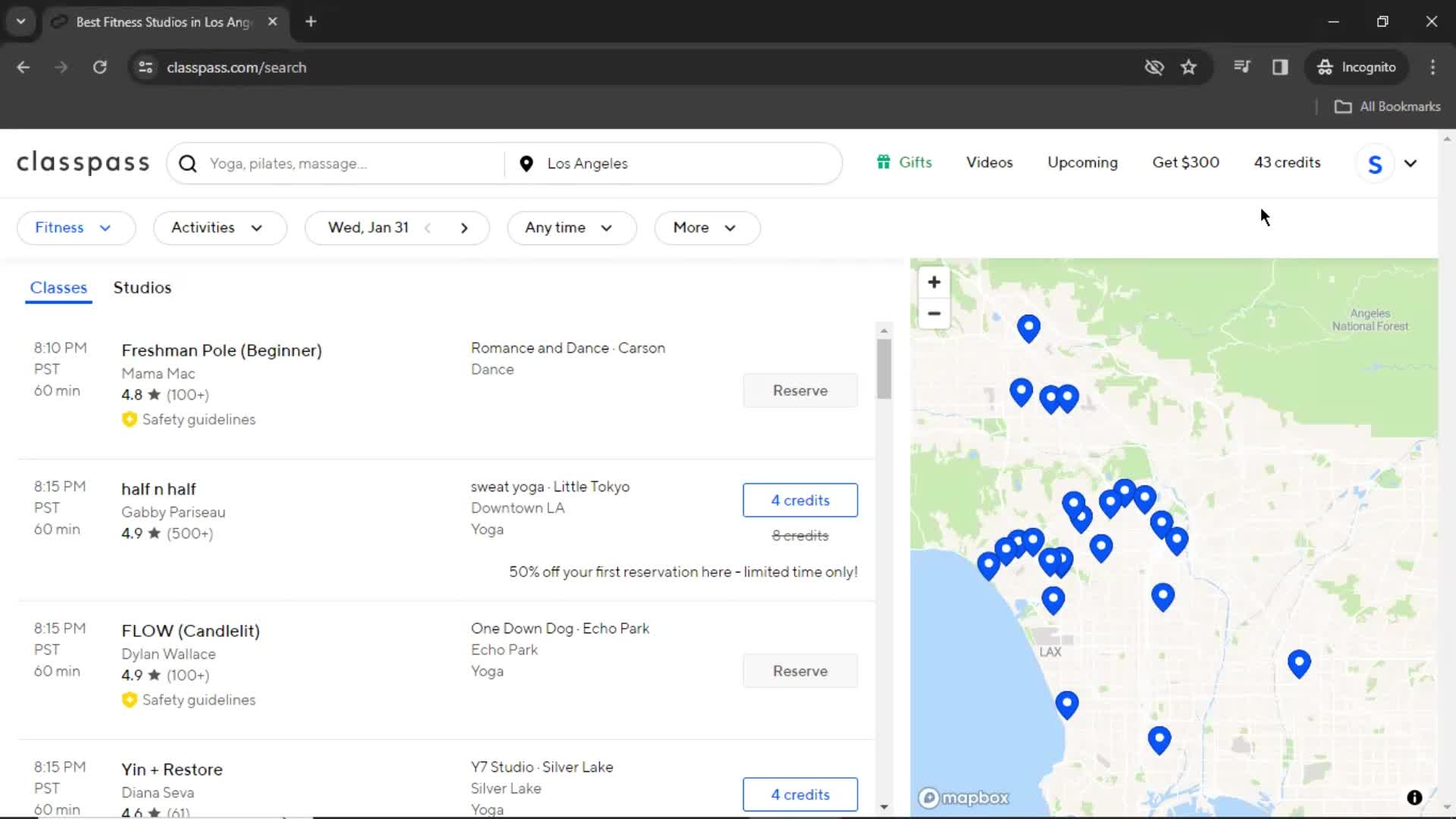Image resolution: width=1456 pixels, height=819 pixels.
Task: View the 43 credits balance
Action: tap(1287, 162)
